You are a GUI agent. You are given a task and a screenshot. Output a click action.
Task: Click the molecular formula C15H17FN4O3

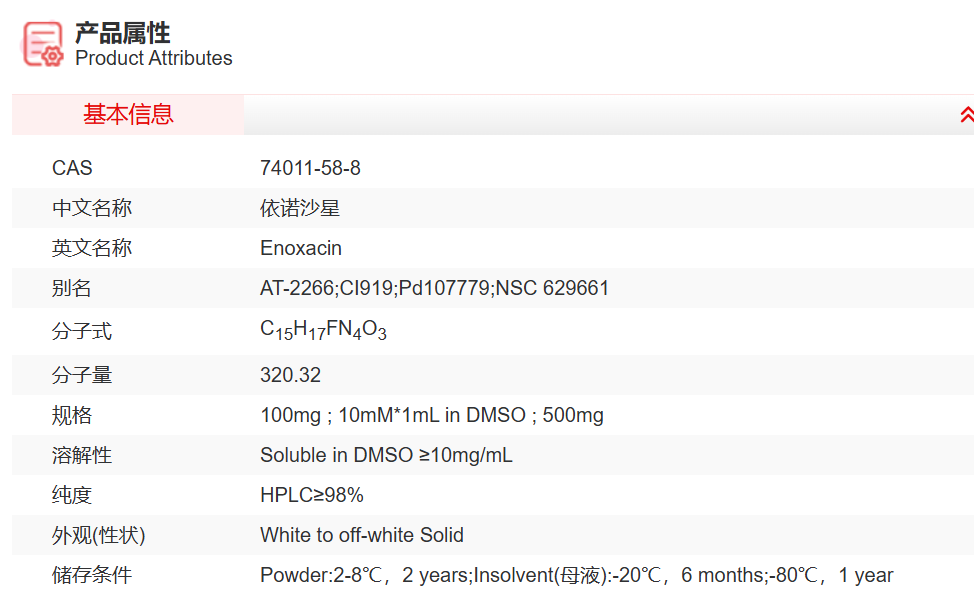(x=323, y=330)
